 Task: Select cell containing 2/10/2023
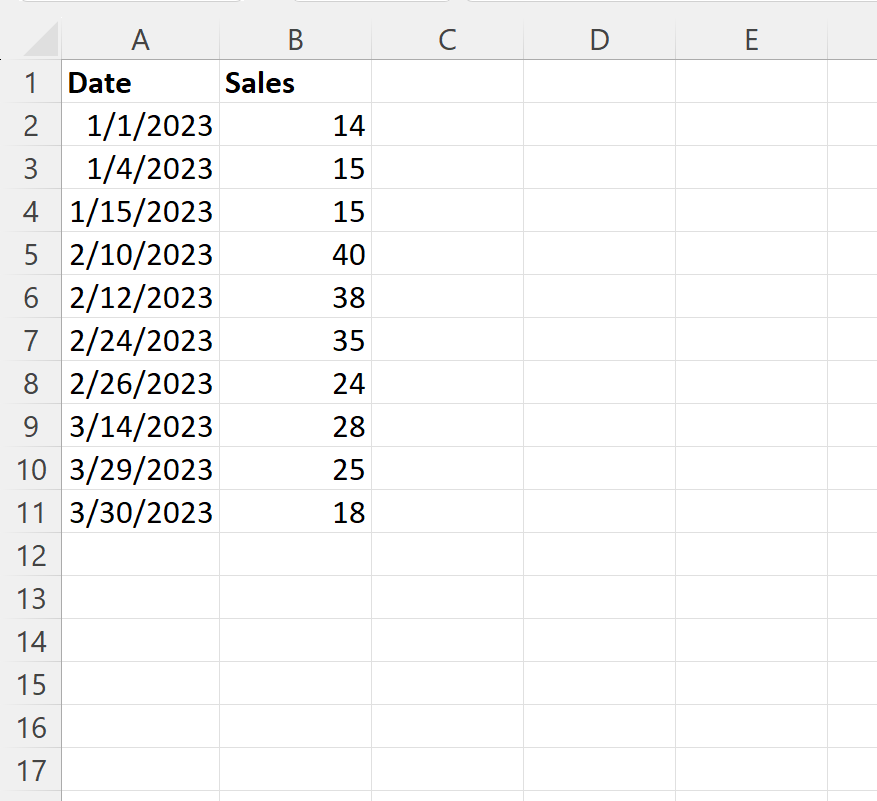(140, 253)
